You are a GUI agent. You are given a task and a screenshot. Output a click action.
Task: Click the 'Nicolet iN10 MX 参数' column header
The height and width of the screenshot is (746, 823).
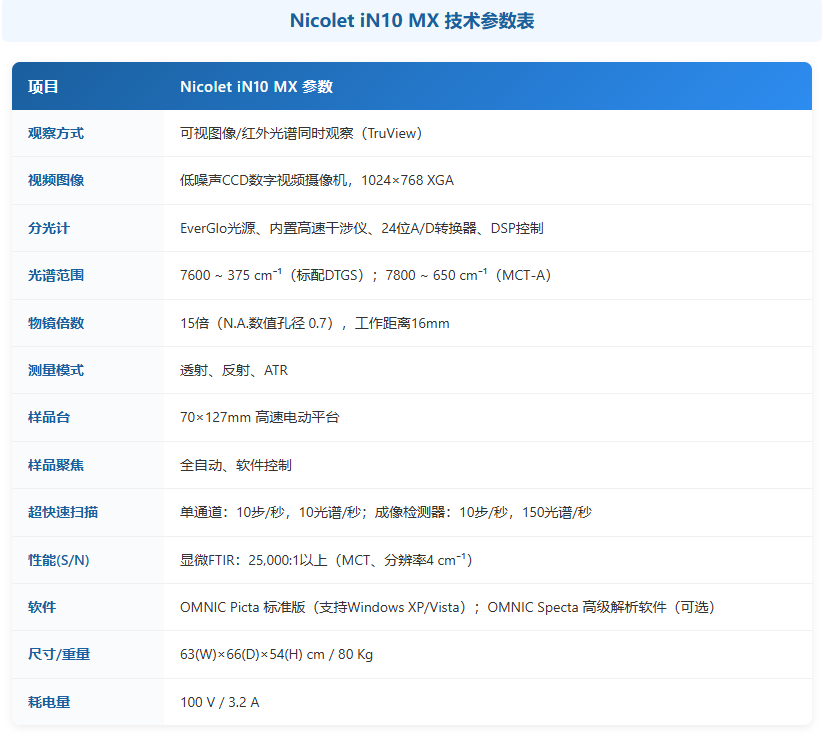coord(257,87)
